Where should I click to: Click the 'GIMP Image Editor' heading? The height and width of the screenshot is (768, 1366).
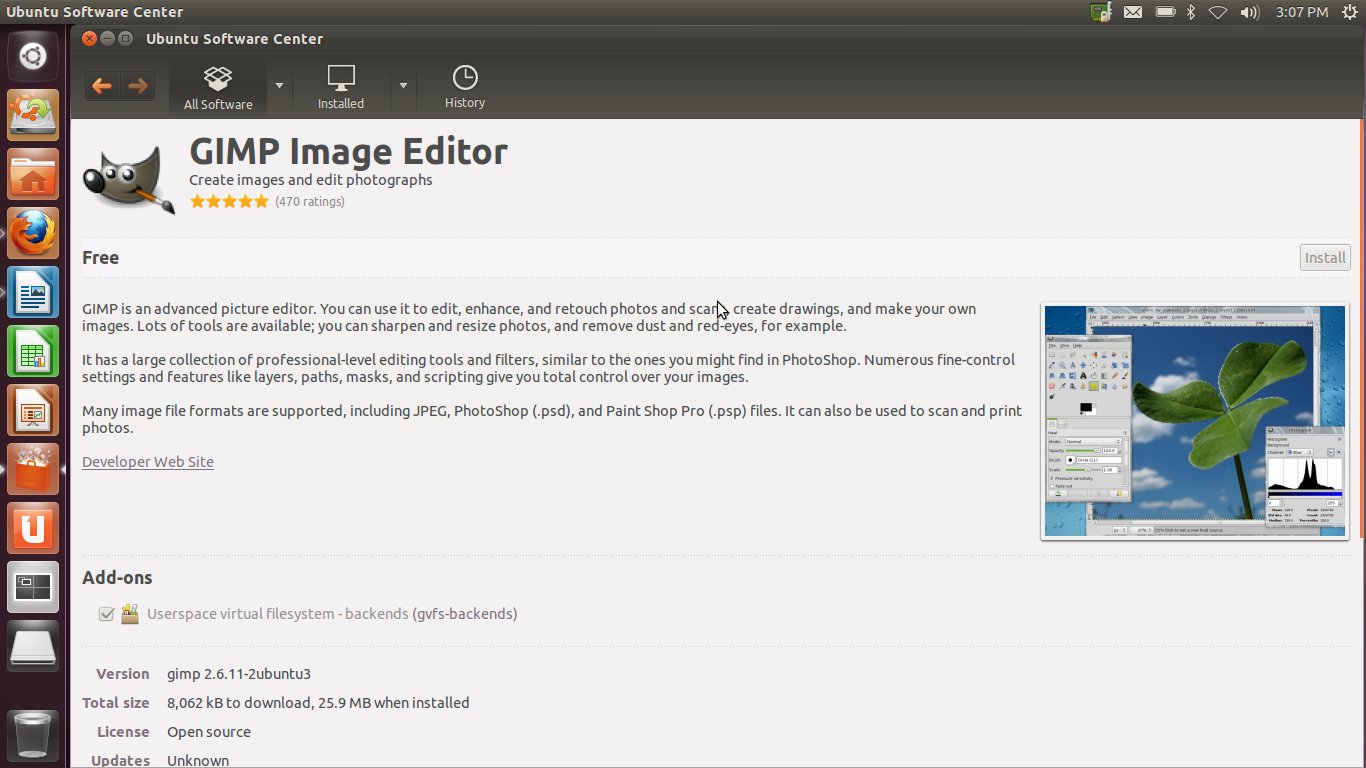pyautogui.click(x=348, y=151)
